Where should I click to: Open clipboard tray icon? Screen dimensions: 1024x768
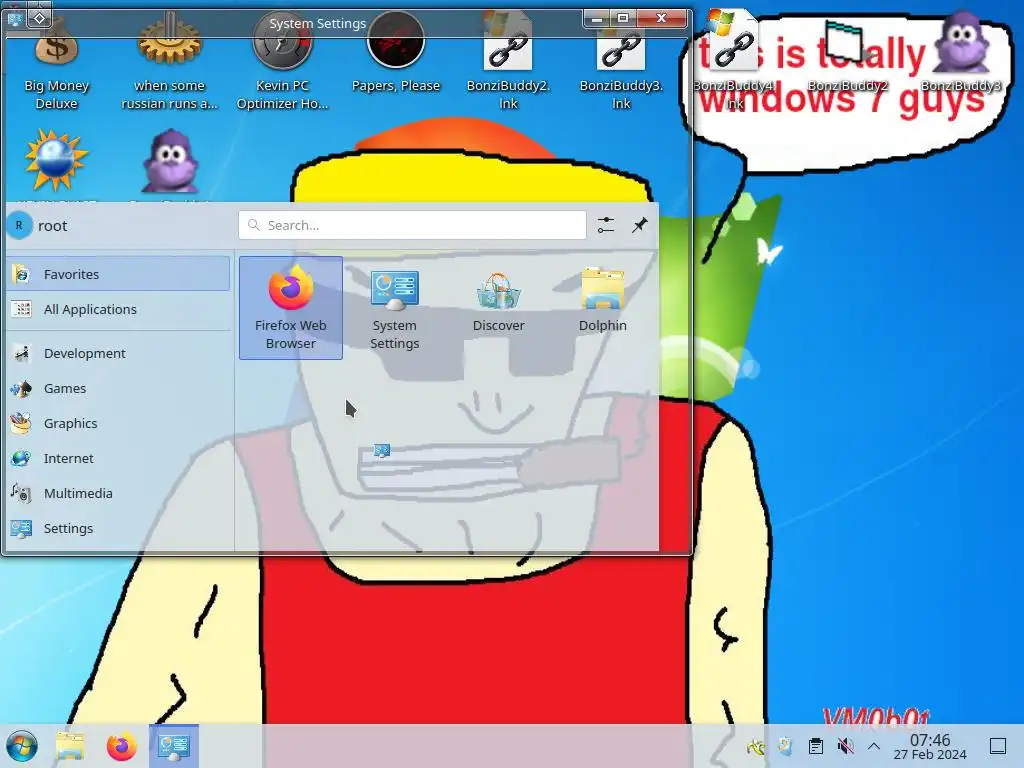pos(816,746)
